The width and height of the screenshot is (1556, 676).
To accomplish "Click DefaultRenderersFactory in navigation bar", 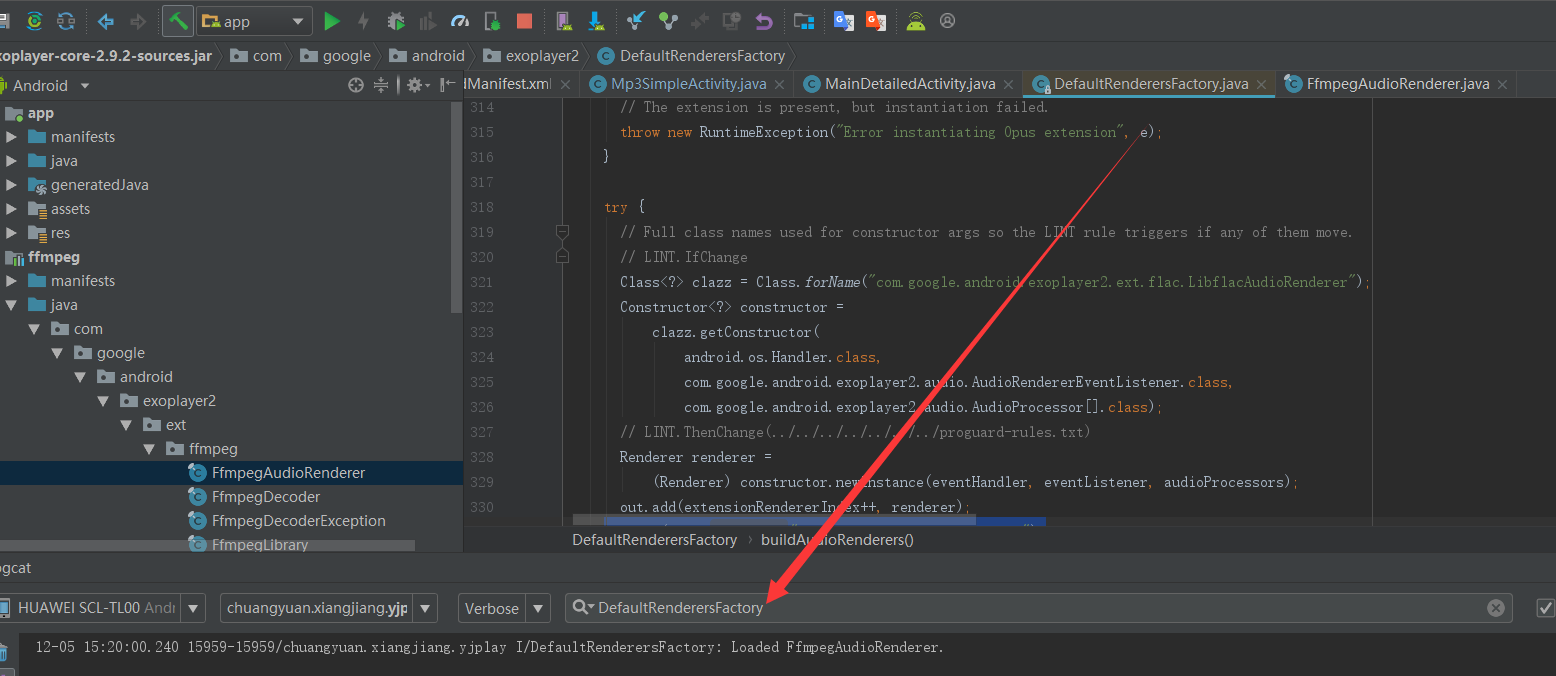I will [691, 56].
